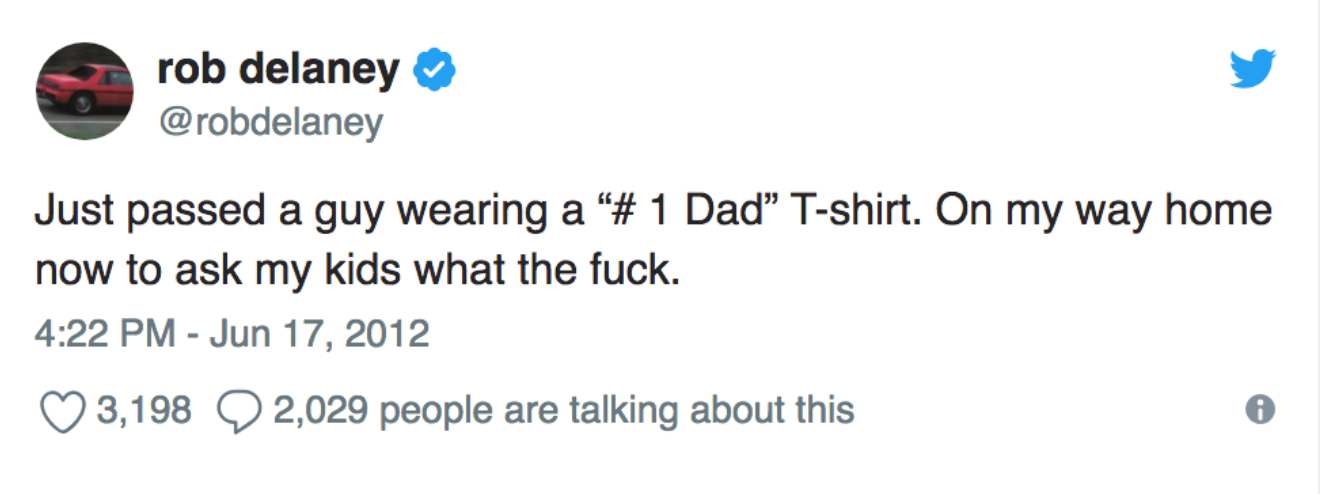Click the Twitter bird logo
Screen dimensions: 1322x494
[1251, 69]
